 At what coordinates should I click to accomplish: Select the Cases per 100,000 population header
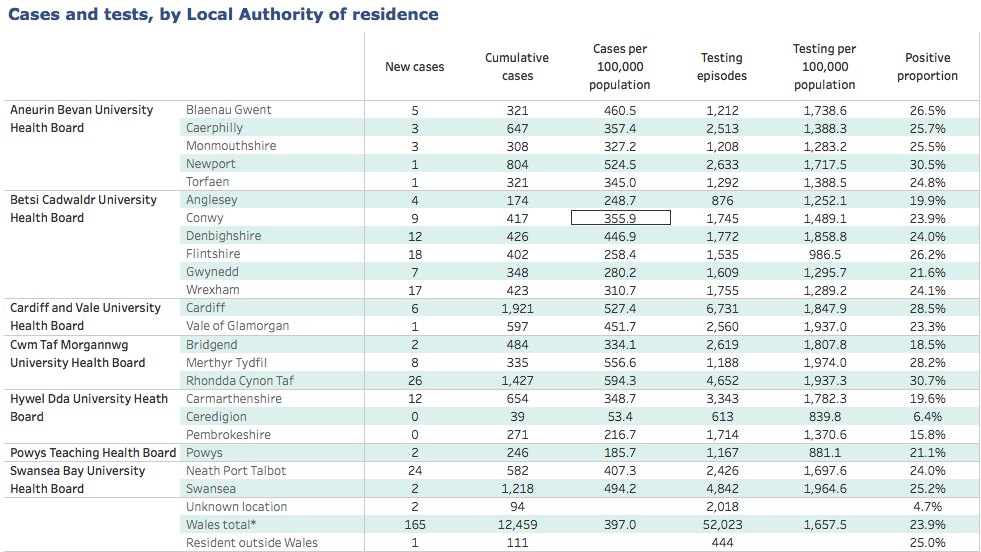[619, 67]
